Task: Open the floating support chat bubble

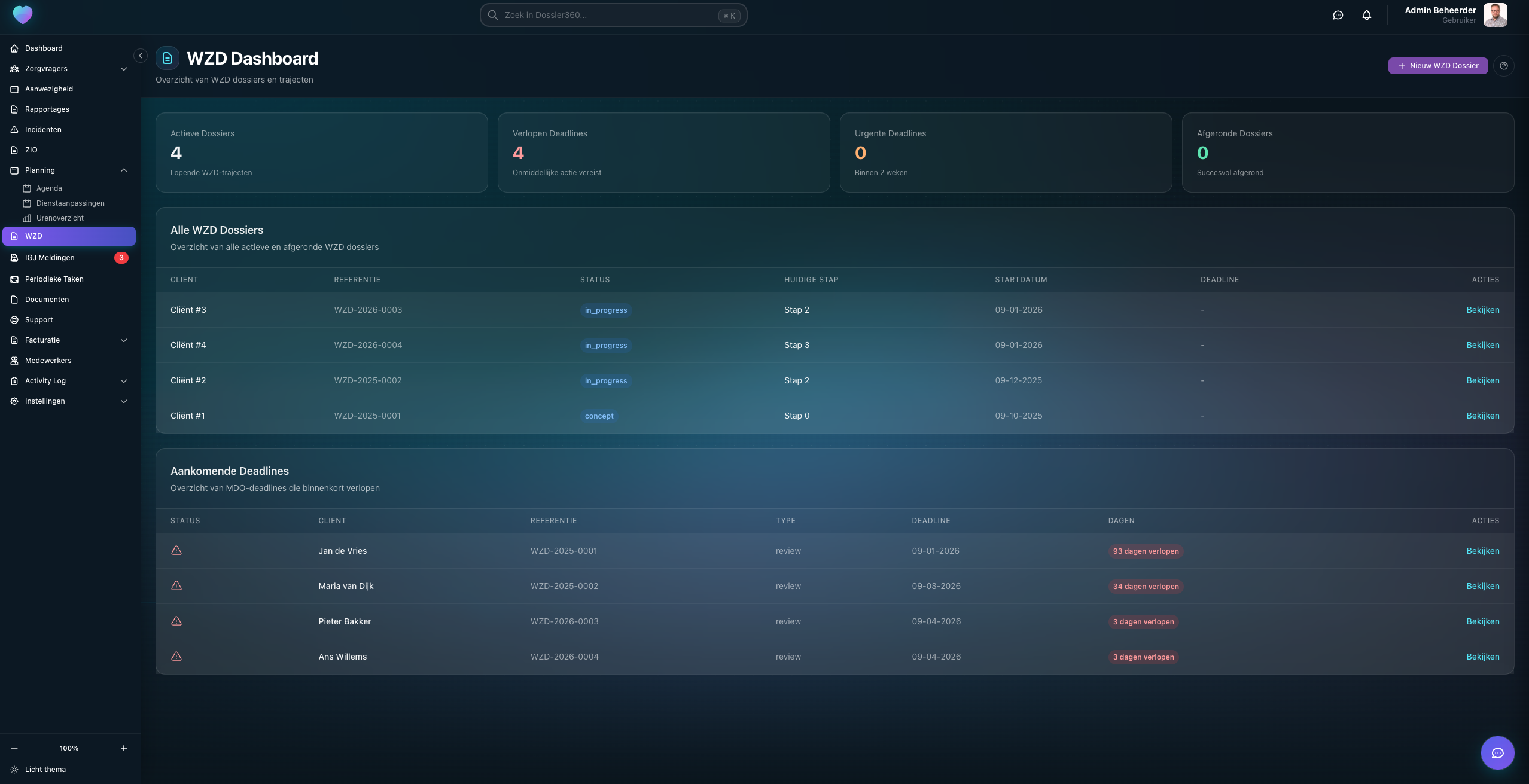Action: [1497, 752]
